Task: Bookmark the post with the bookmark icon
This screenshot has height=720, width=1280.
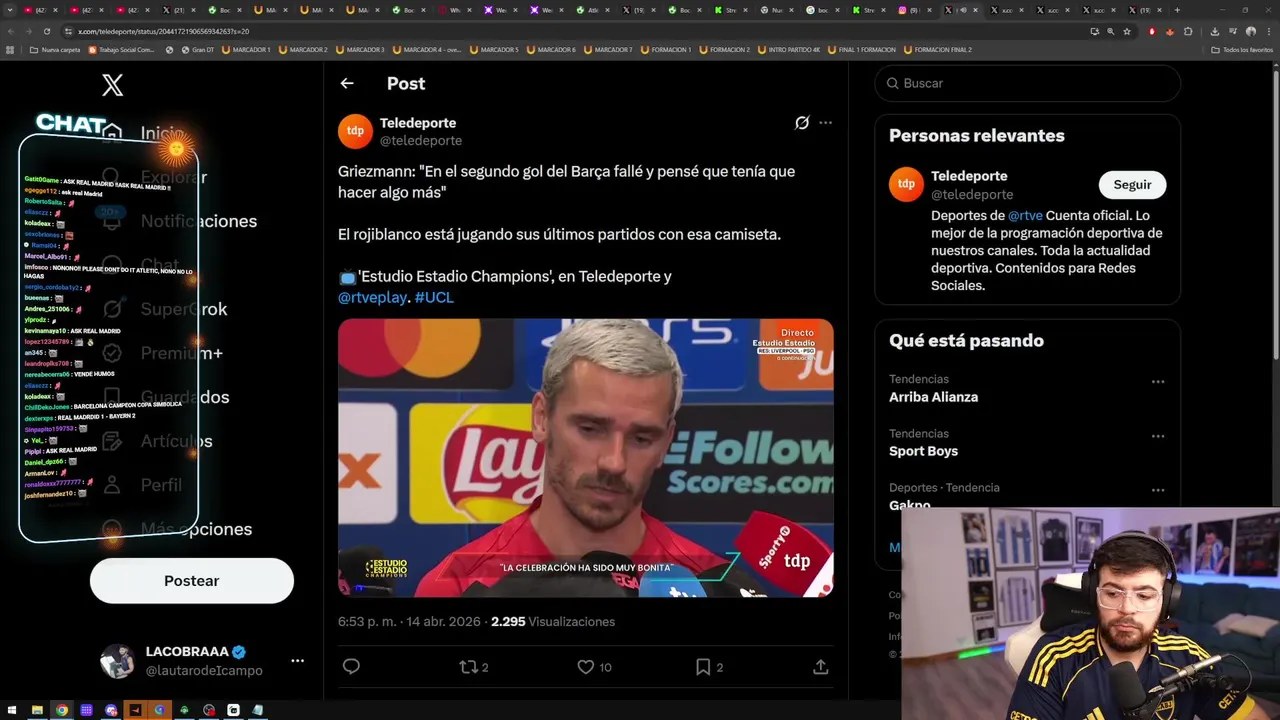Action: click(703, 667)
